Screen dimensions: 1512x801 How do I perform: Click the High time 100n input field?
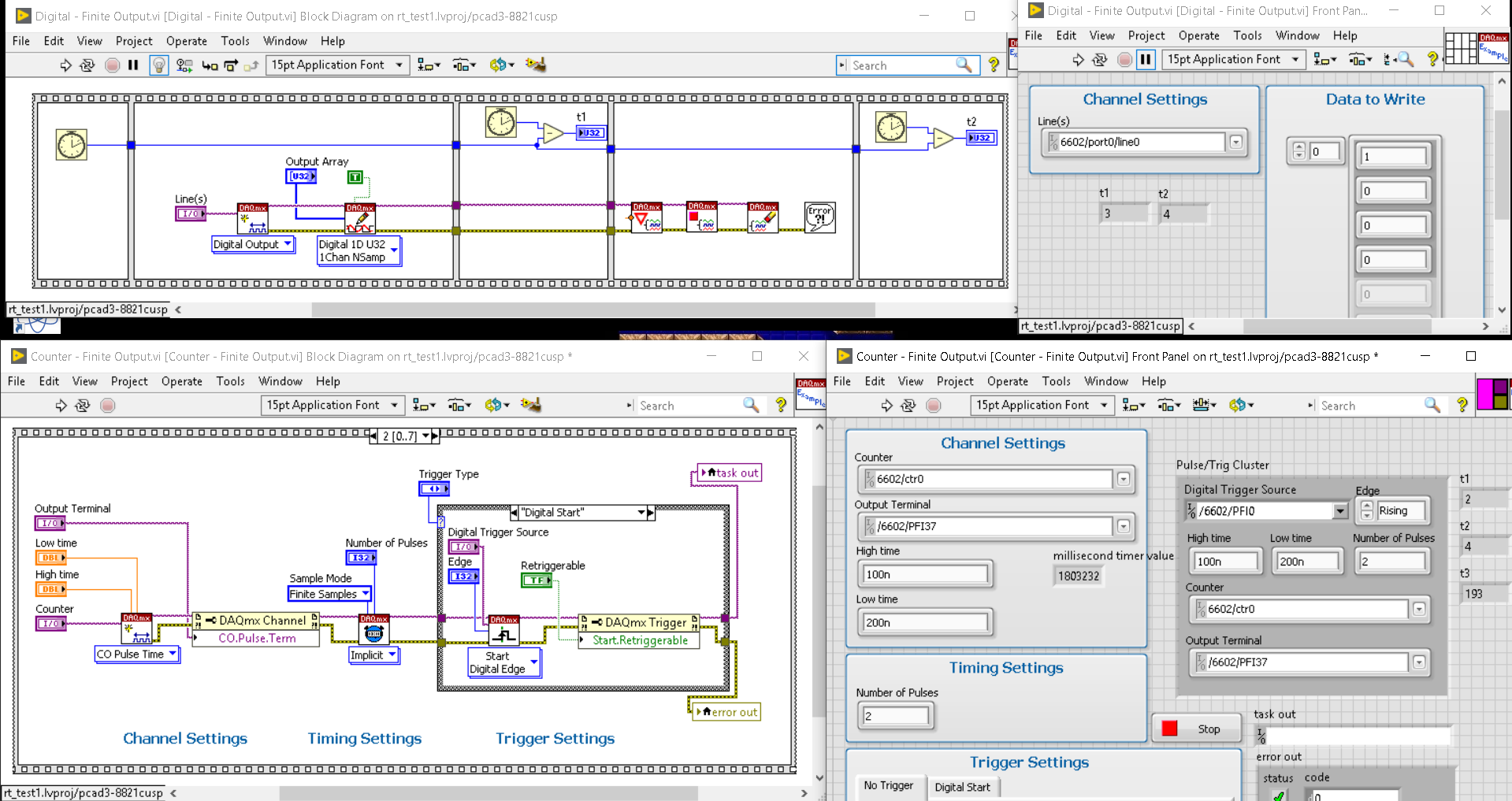click(x=924, y=574)
